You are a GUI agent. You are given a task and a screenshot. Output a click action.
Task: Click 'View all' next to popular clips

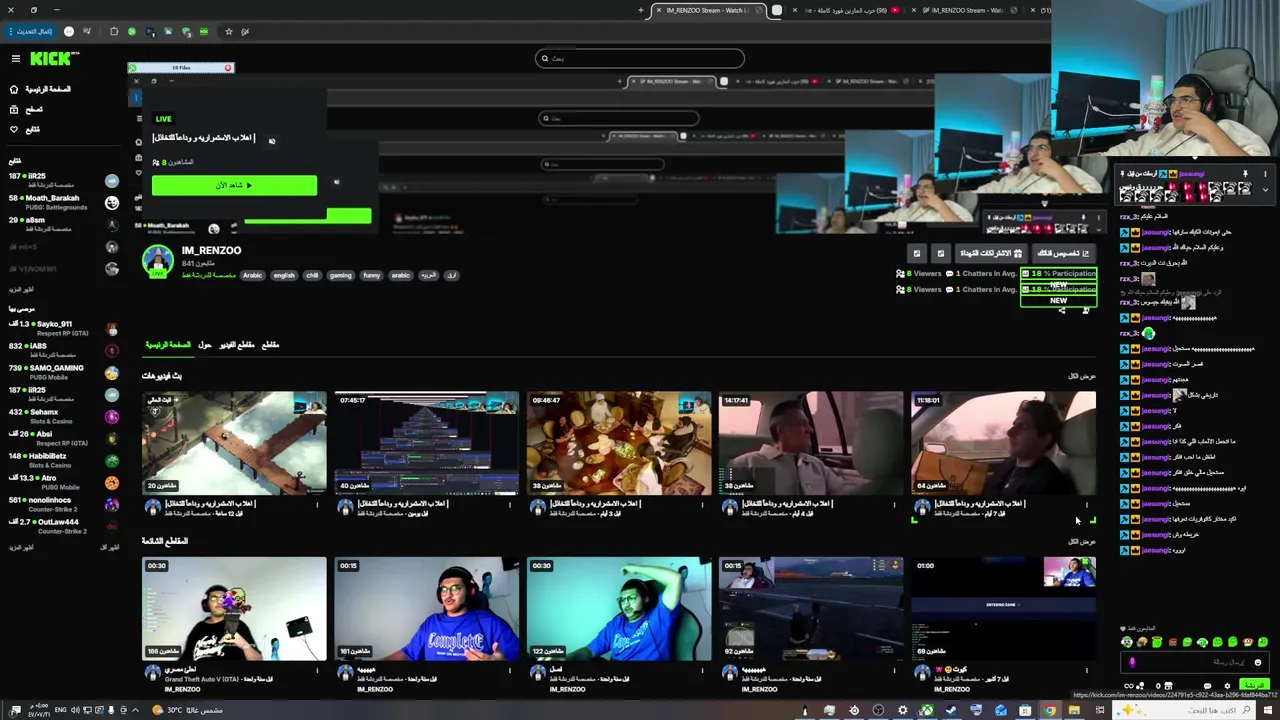coord(1082,541)
